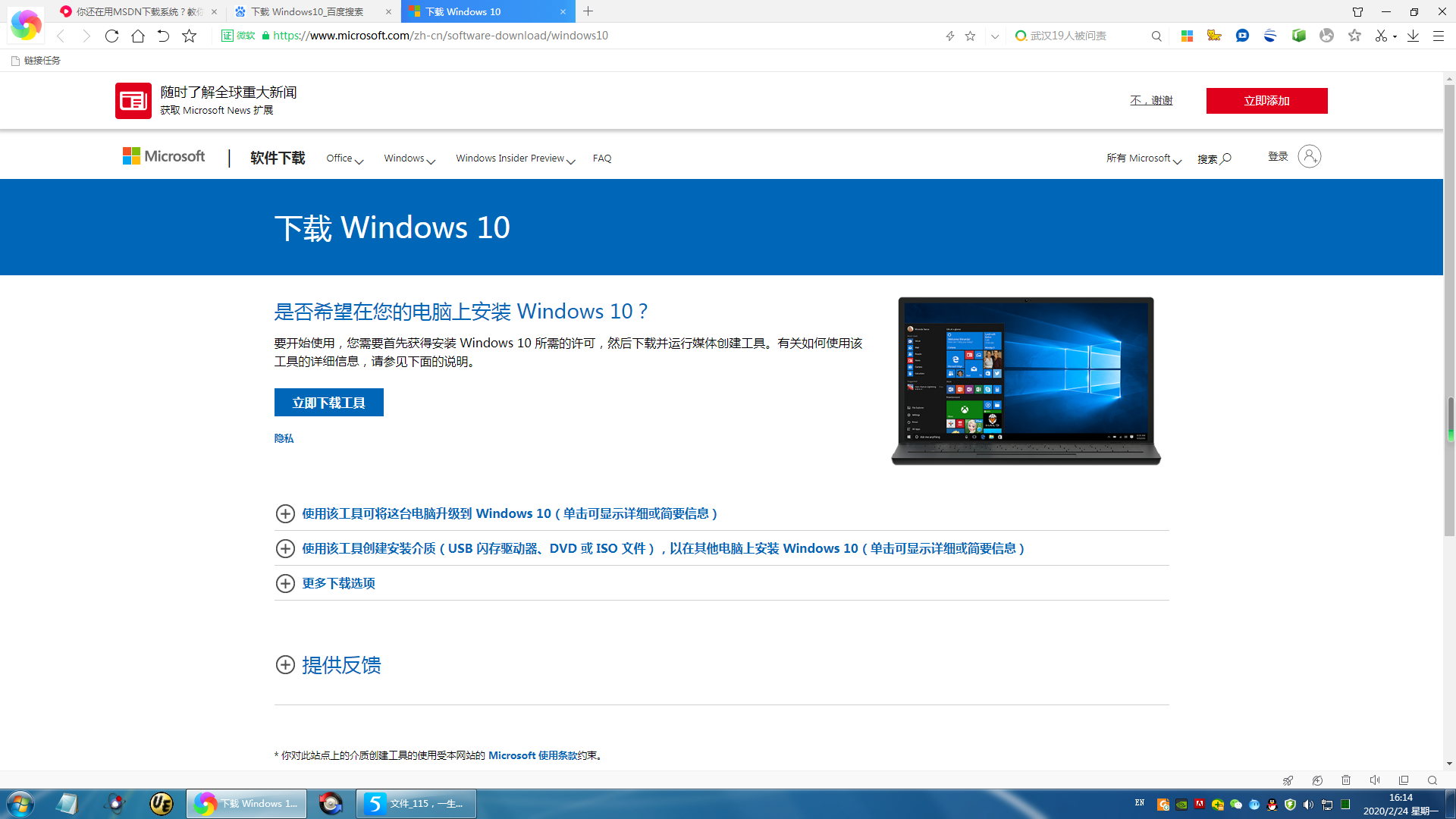Viewport: 1456px width, 819px height.
Task: Click the 隐私 link
Action: click(x=284, y=438)
